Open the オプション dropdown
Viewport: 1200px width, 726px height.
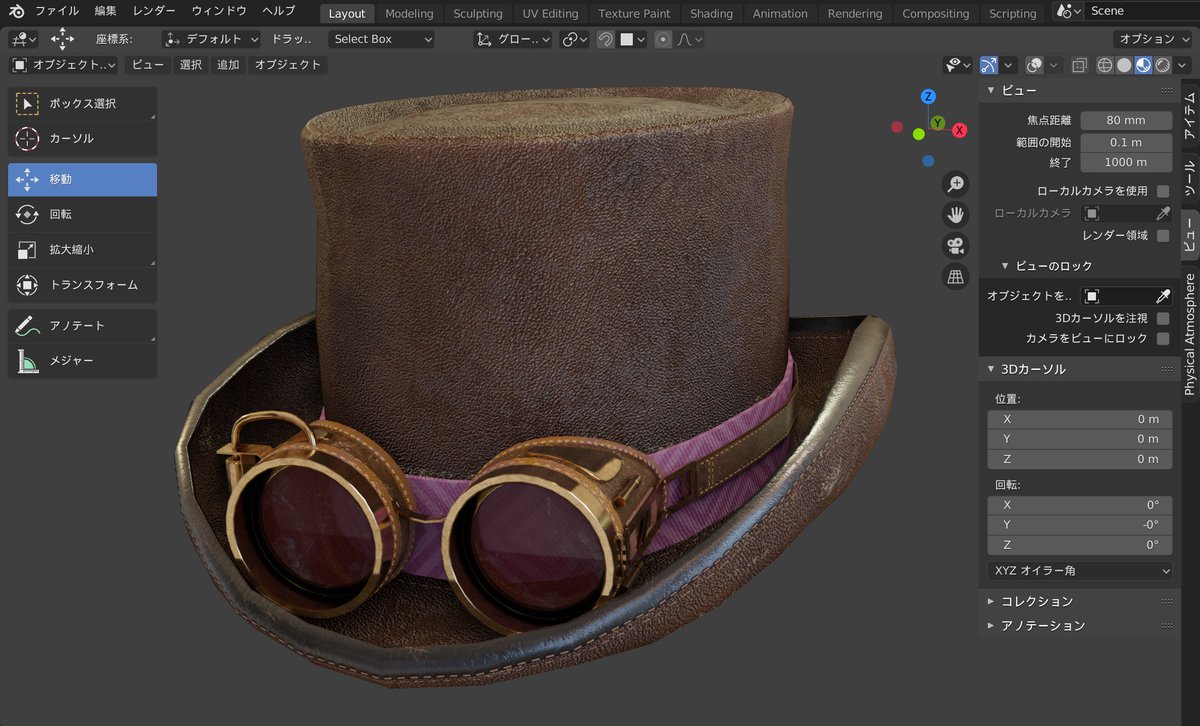point(1154,39)
